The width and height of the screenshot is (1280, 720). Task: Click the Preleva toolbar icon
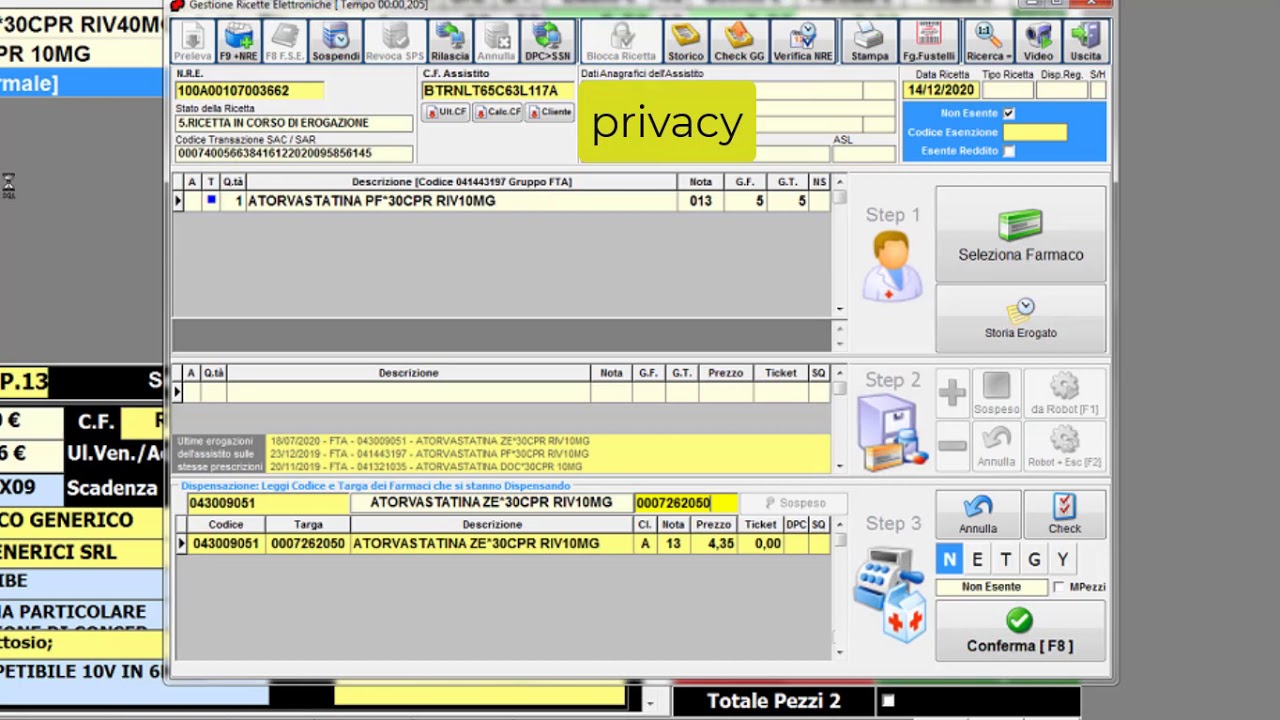click(x=193, y=42)
